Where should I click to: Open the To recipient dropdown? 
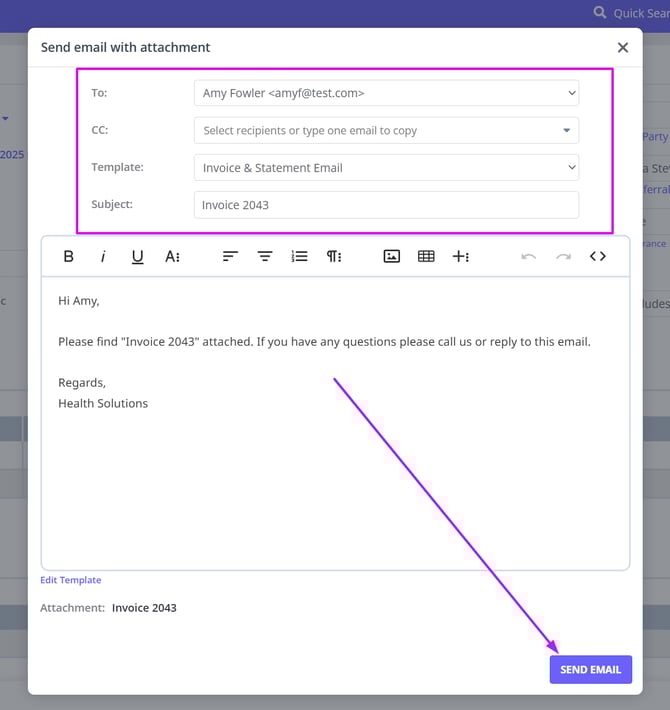pos(386,93)
